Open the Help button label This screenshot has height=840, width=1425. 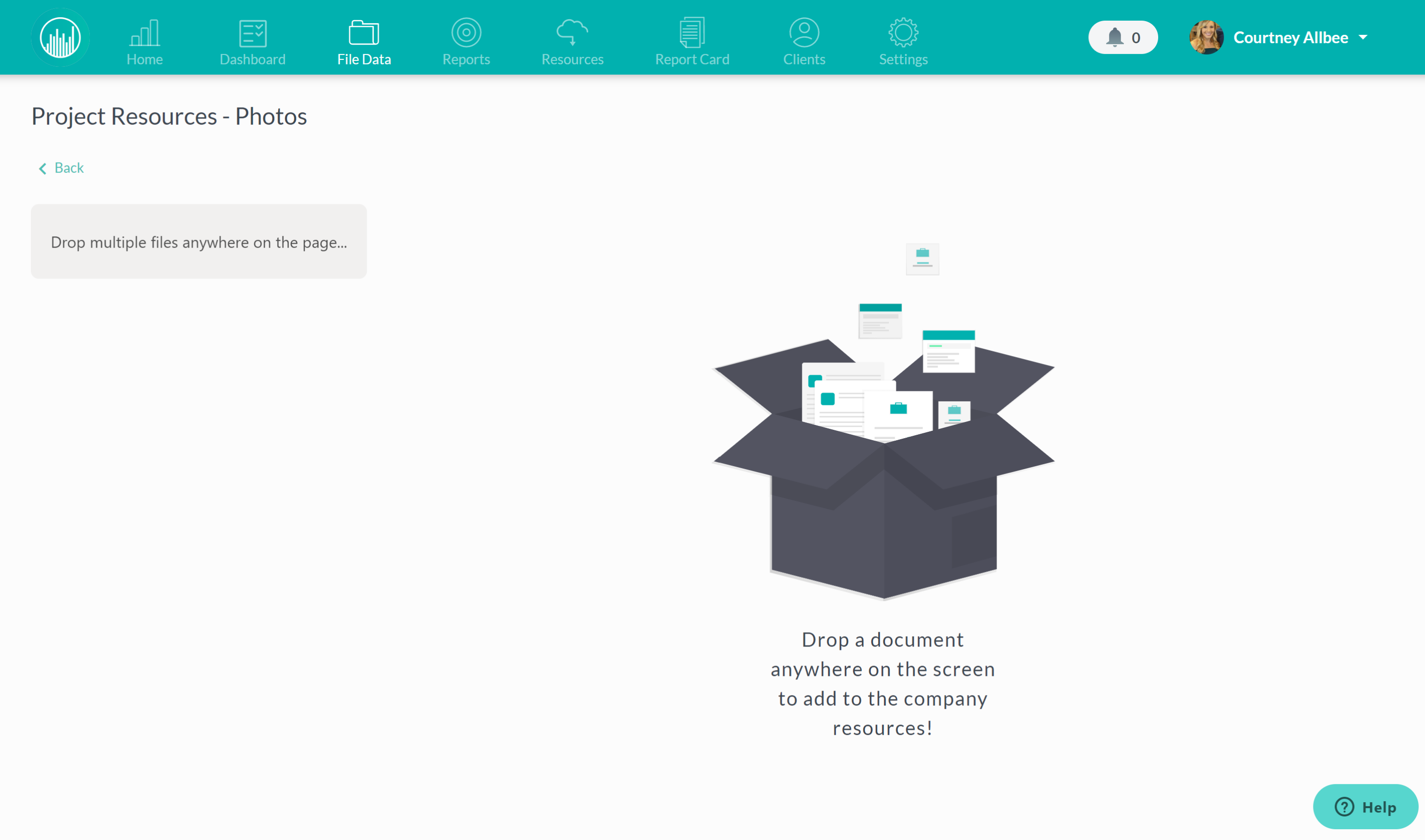[x=1379, y=807]
